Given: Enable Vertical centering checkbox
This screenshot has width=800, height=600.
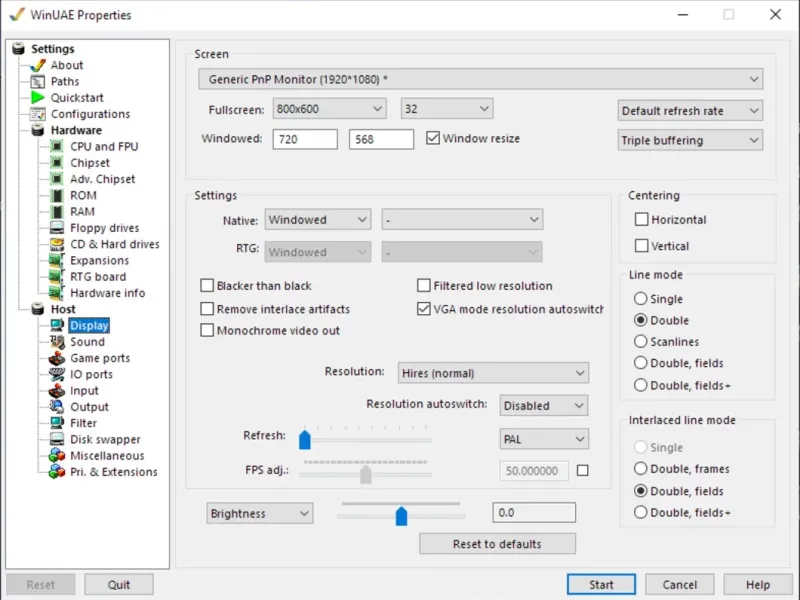Looking at the screenshot, I should 641,246.
